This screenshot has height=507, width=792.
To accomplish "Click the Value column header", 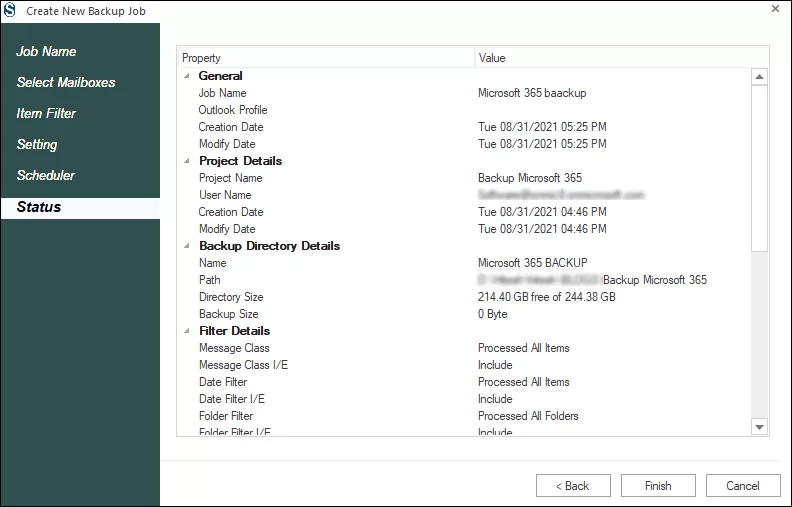I will coord(622,58).
